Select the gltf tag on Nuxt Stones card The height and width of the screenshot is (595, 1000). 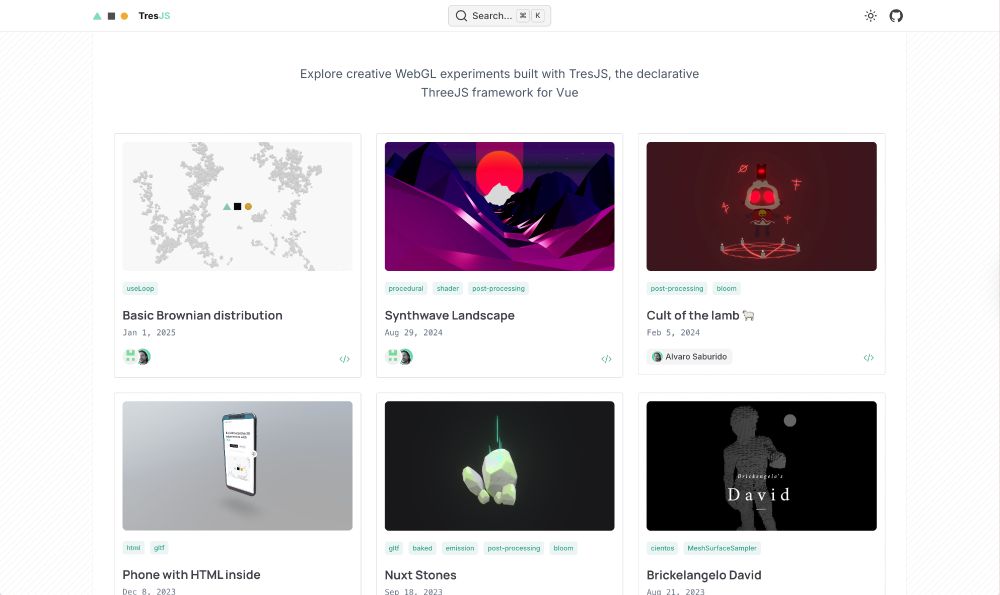coord(394,548)
